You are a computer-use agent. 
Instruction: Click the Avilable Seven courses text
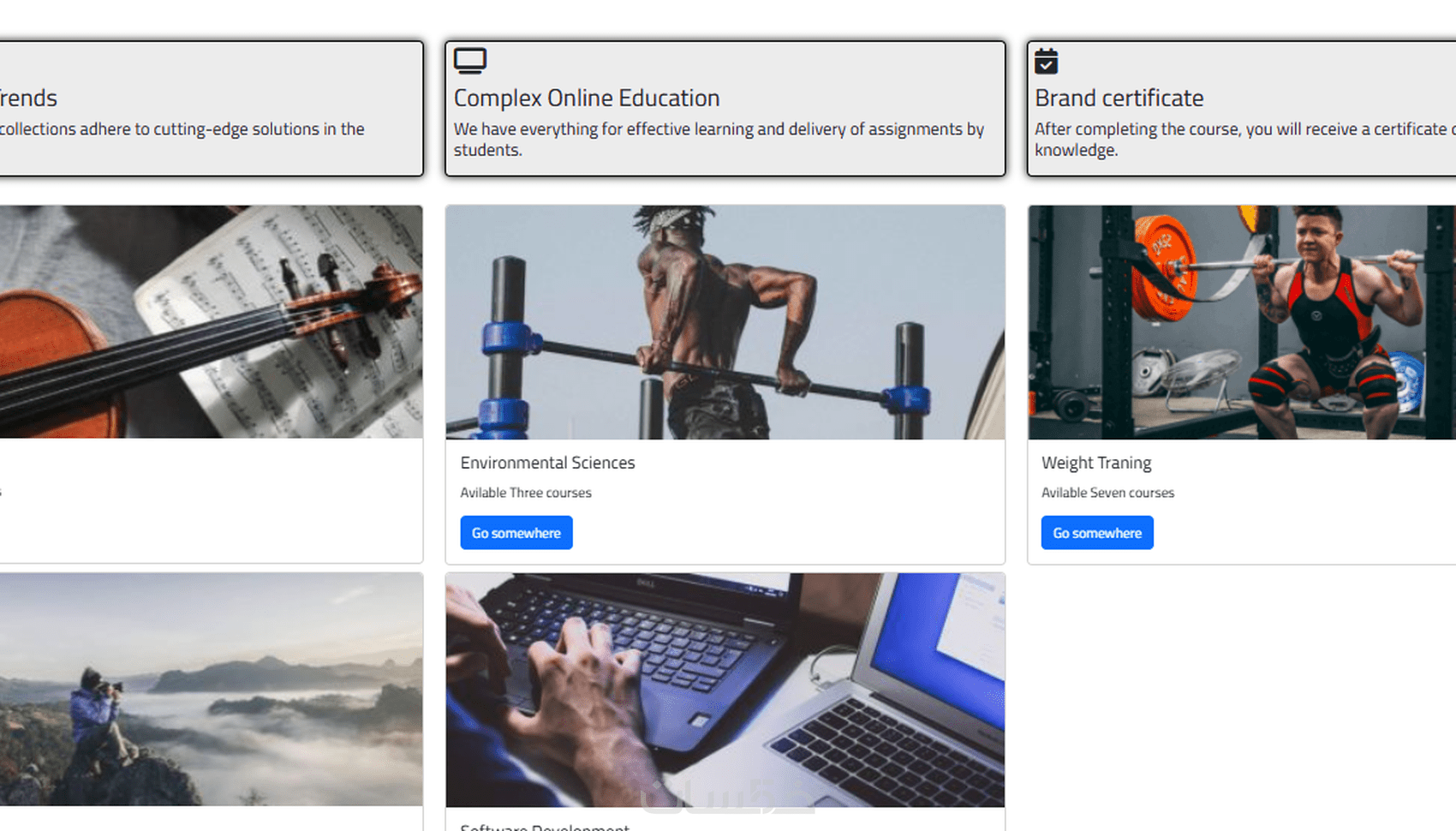click(1107, 493)
